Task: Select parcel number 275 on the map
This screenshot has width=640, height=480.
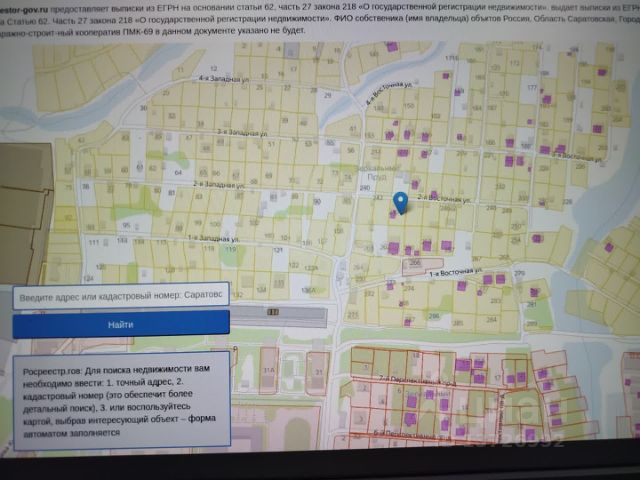Action: coord(353,315)
